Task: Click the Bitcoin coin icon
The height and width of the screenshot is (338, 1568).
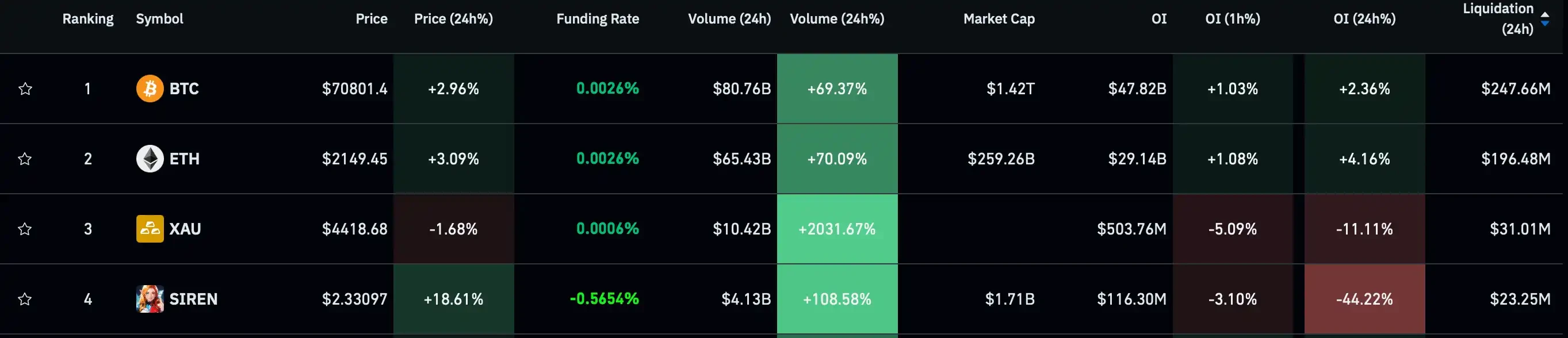Action: coord(149,89)
